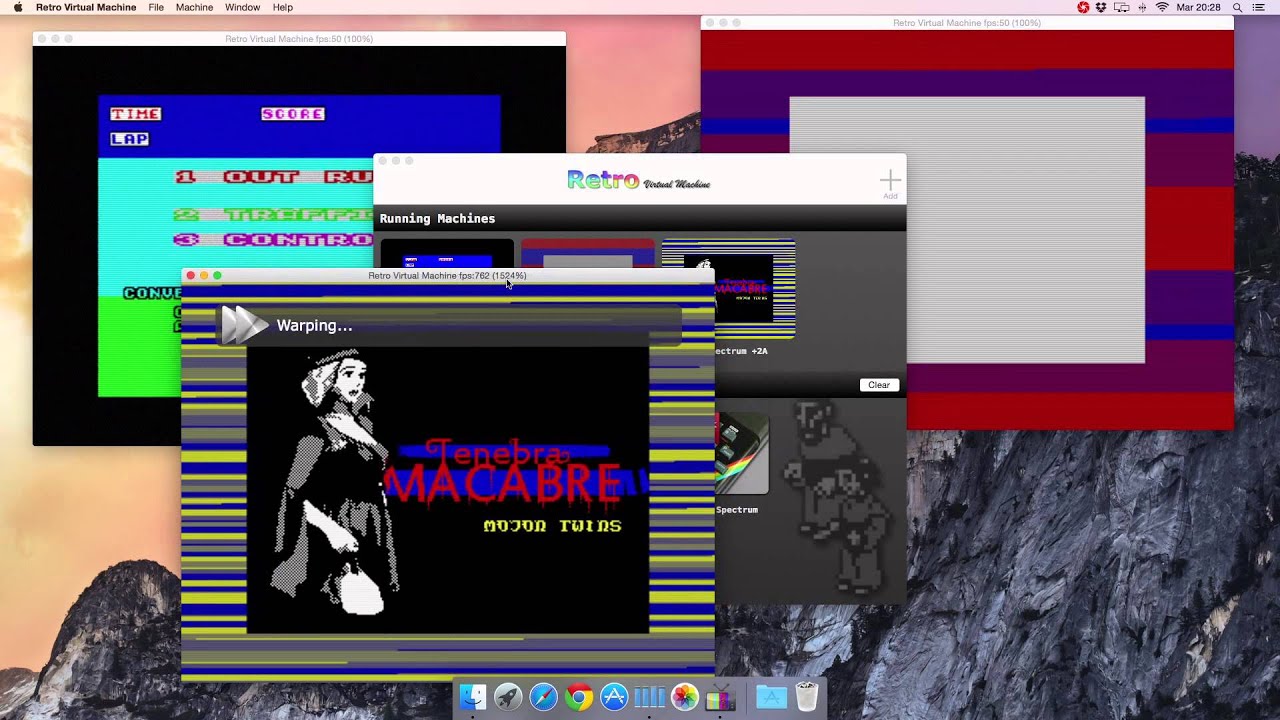Click the Spotlight search icon
1280x720 pixels.
(1237, 7)
